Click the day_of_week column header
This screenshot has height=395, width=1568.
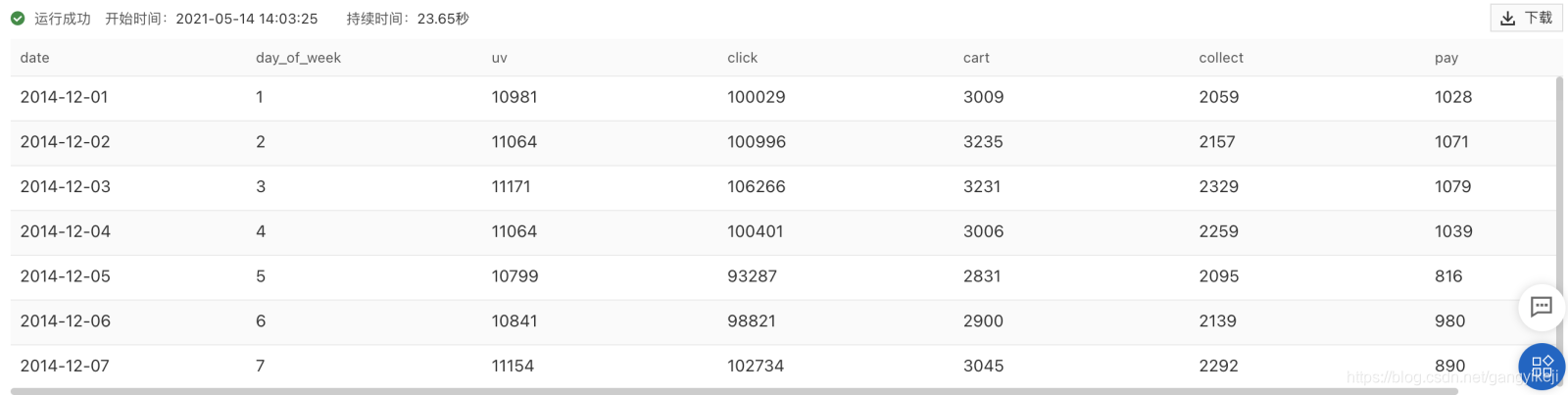(x=298, y=58)
